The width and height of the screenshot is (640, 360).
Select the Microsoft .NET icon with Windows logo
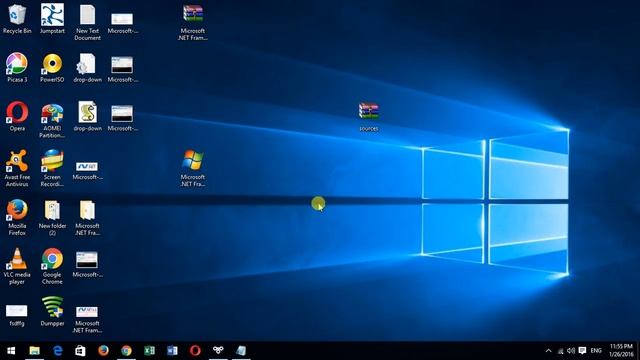click(193, 169)
